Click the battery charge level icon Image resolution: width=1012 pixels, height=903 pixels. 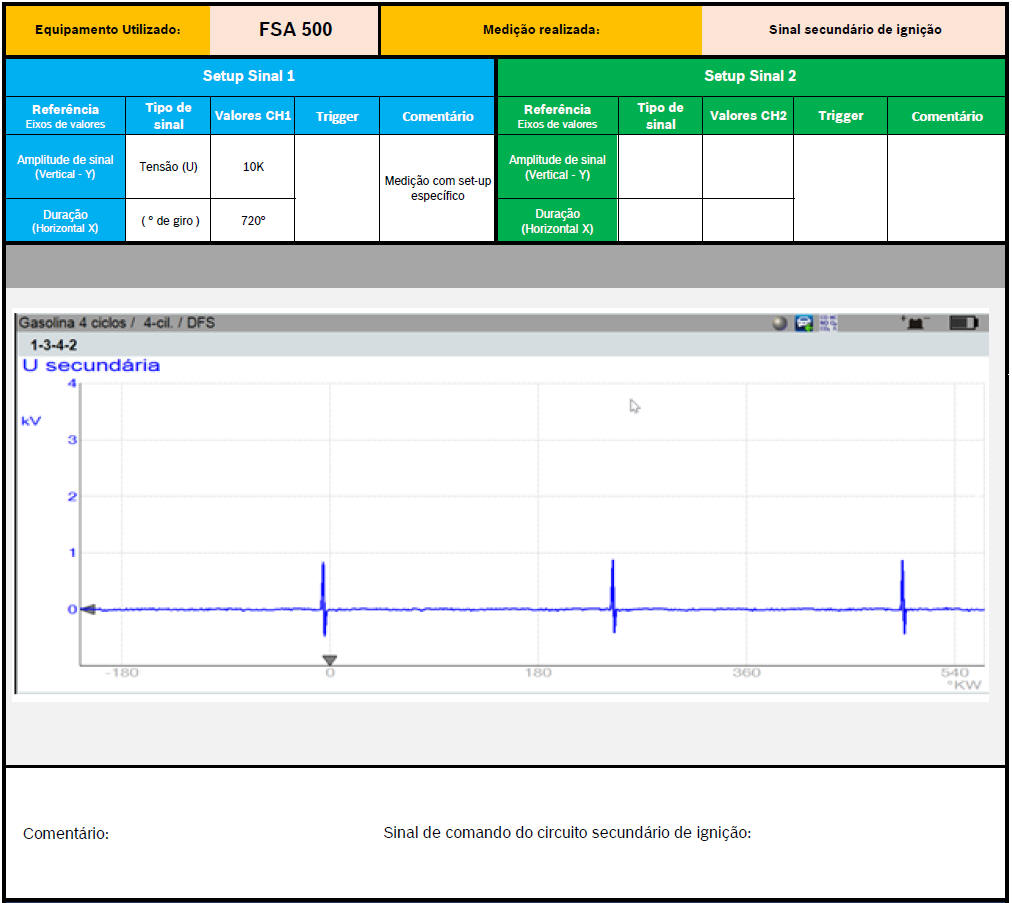963,323
